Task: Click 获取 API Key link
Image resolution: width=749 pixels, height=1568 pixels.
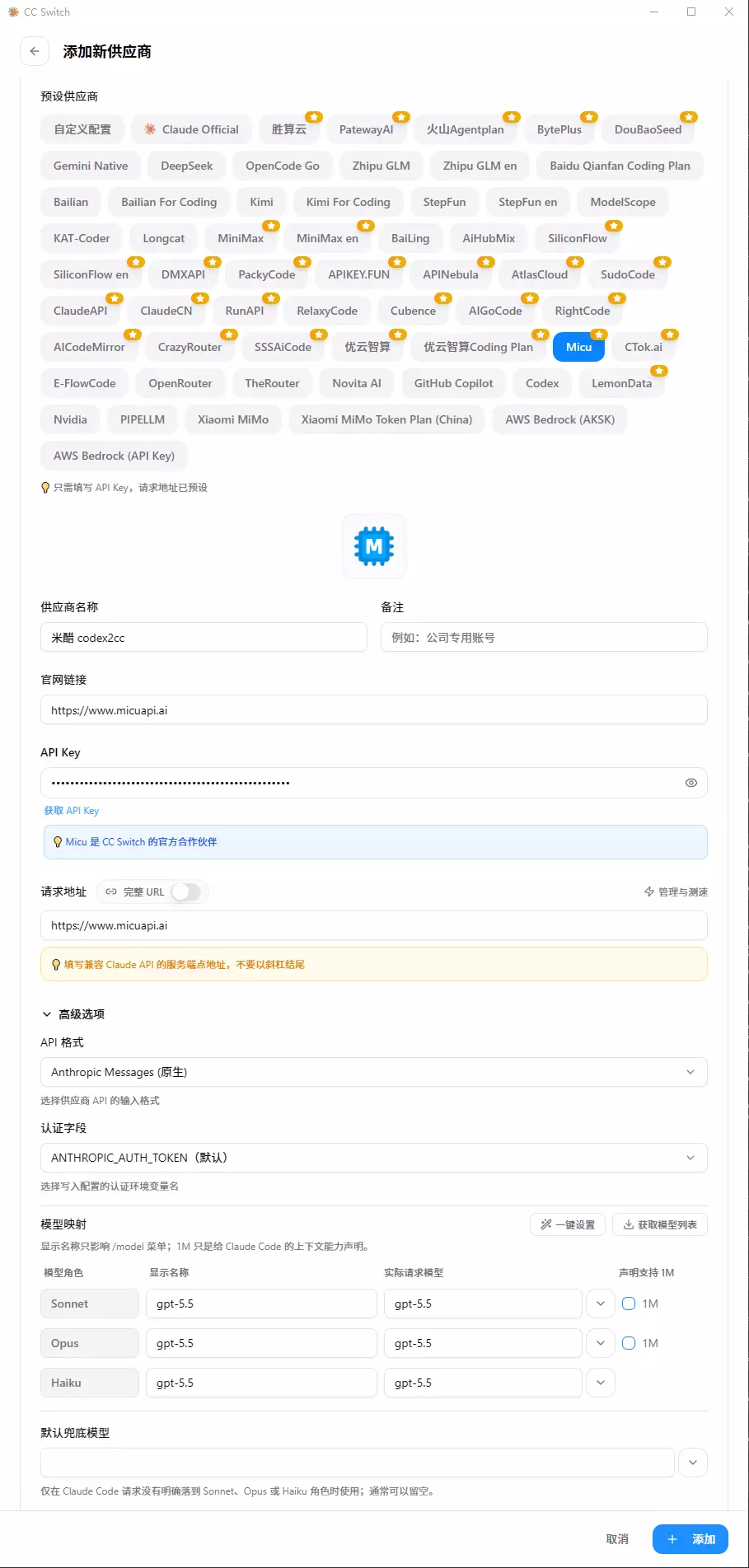Action: point(72,811)
